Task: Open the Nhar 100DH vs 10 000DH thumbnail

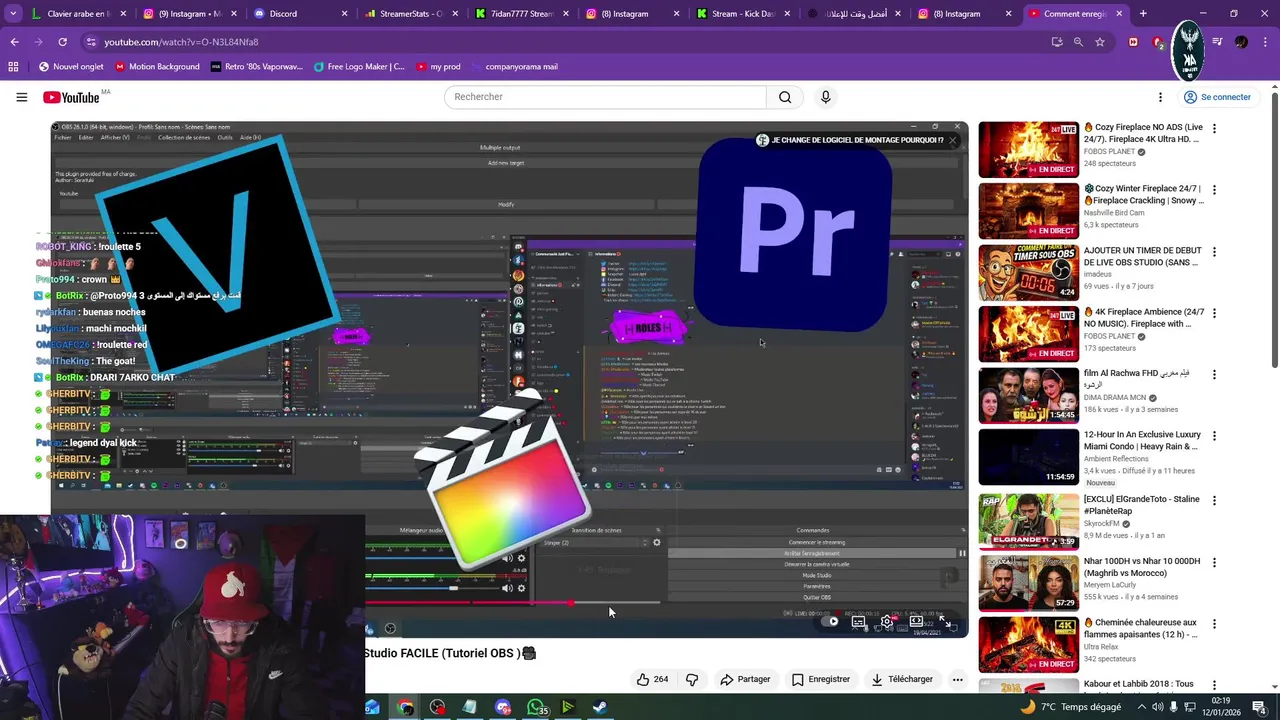Action: click(x=1028, y=583)
